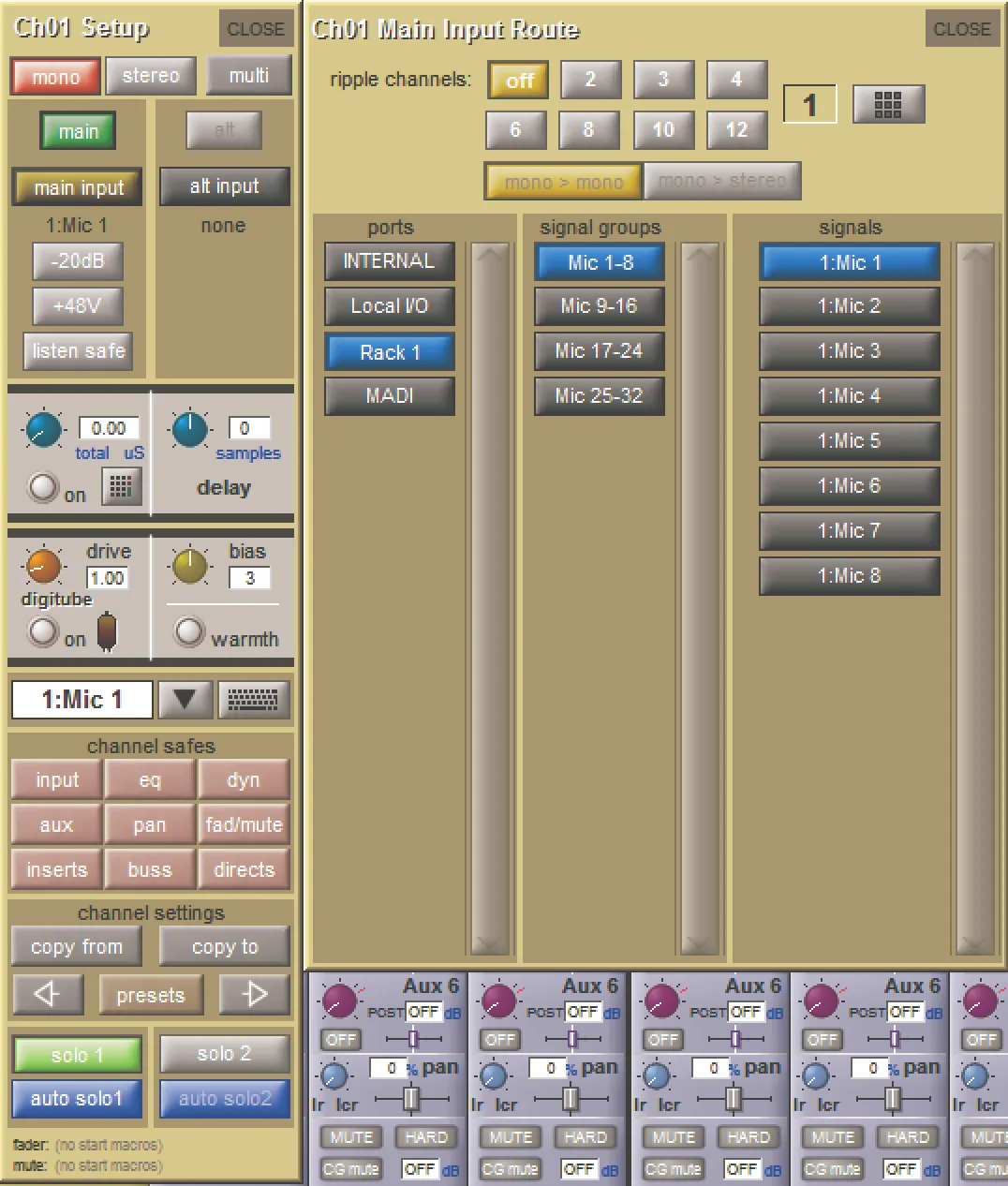Screen dimensions: 1008x1186
Task: Select the Mic 25-32 signal group
Action: tap(600, 395)
